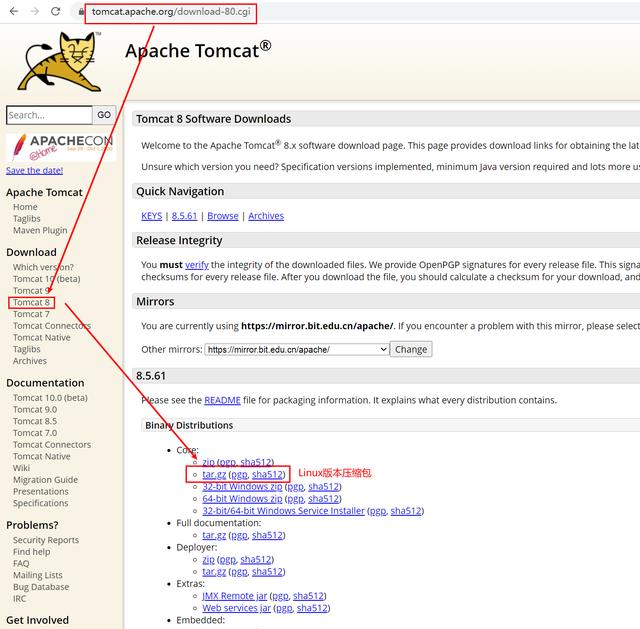Image resolution: width=640 pixels, height=629 pixels.
Task: Open Tomcat 7.0 documentation
Action: (x=35, y=433)
